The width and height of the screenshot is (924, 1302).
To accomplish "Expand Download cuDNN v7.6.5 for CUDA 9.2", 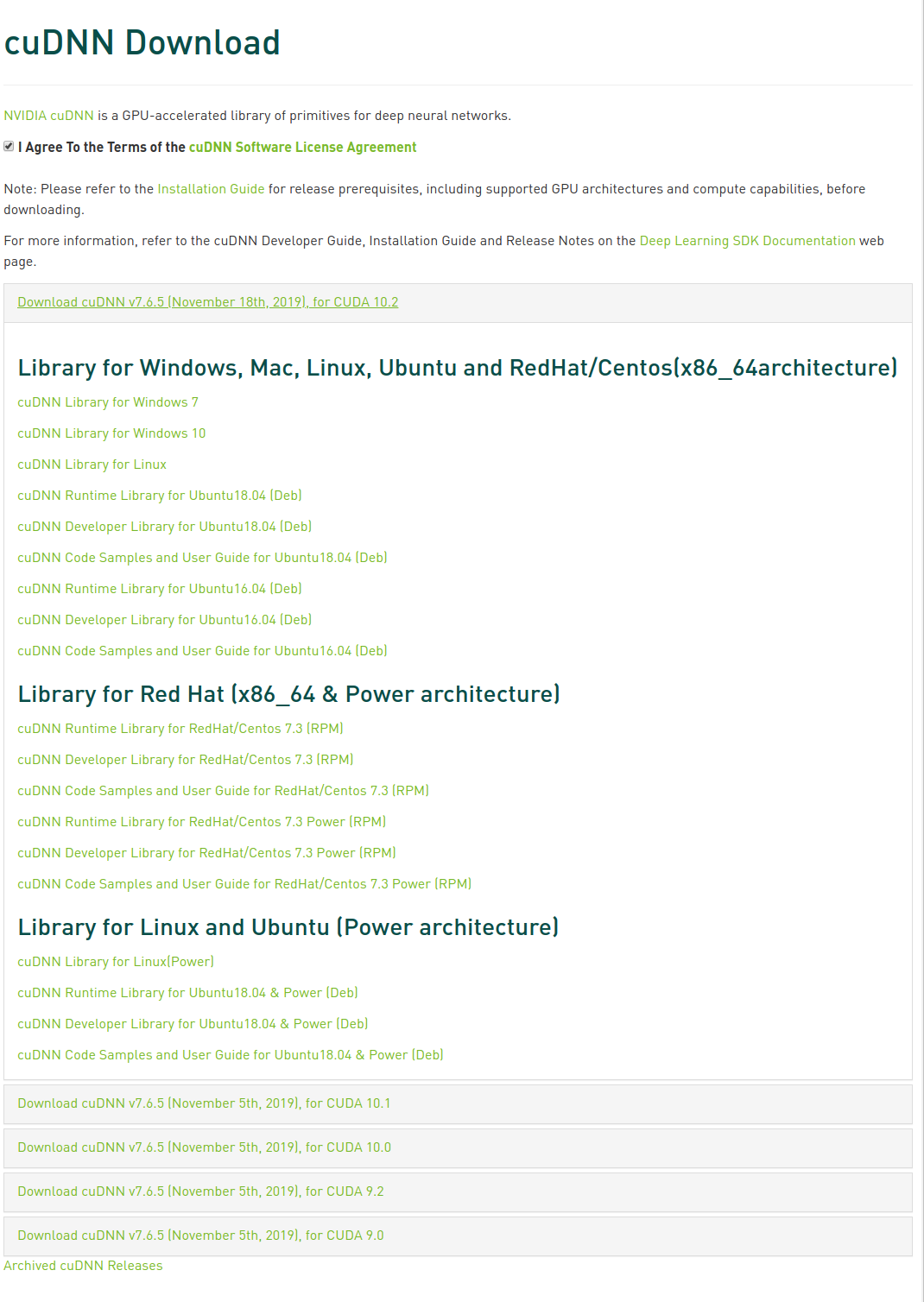I will 200,1191.
